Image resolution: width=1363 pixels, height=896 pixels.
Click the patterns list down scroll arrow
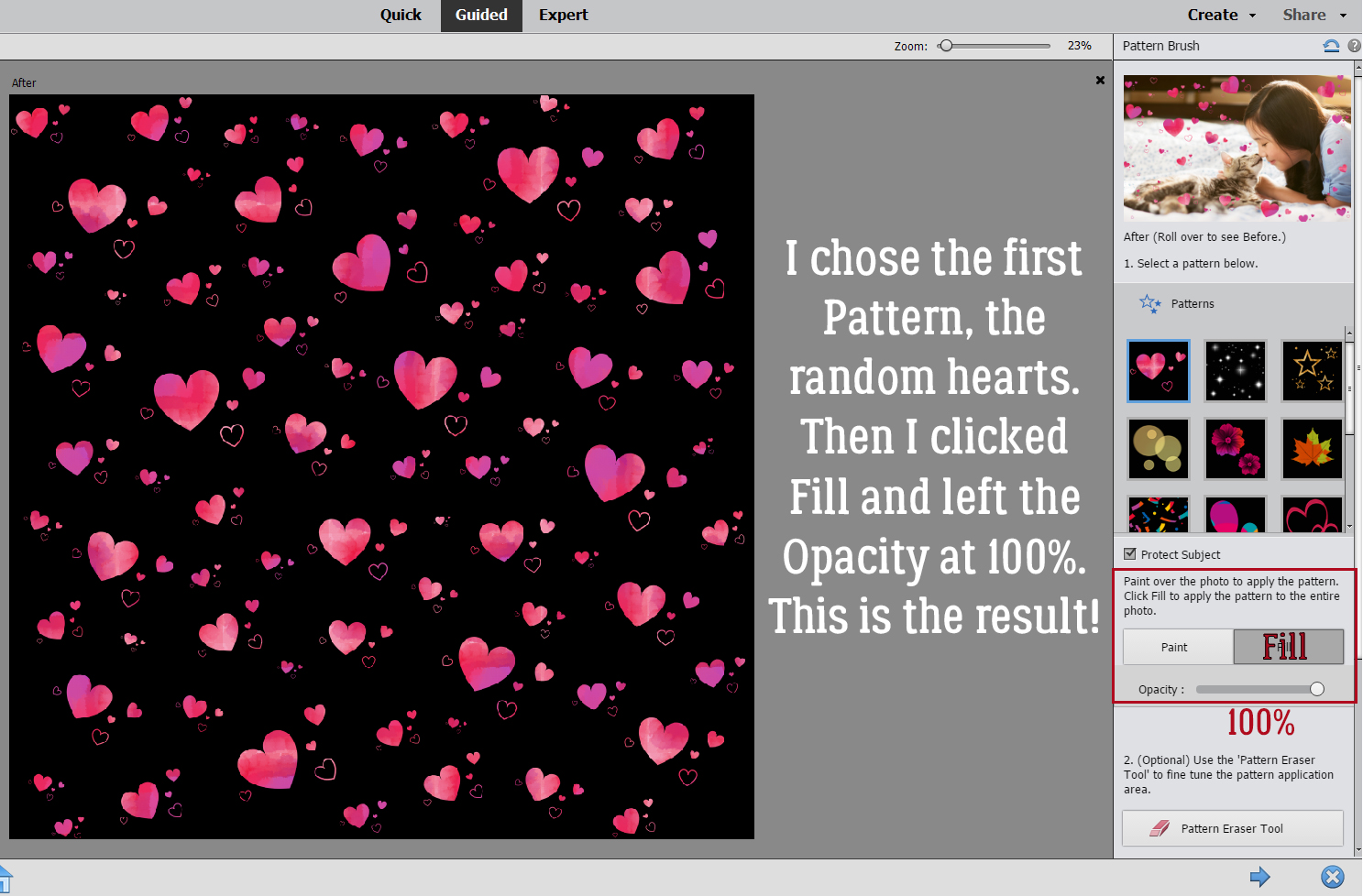point(1349,527)
